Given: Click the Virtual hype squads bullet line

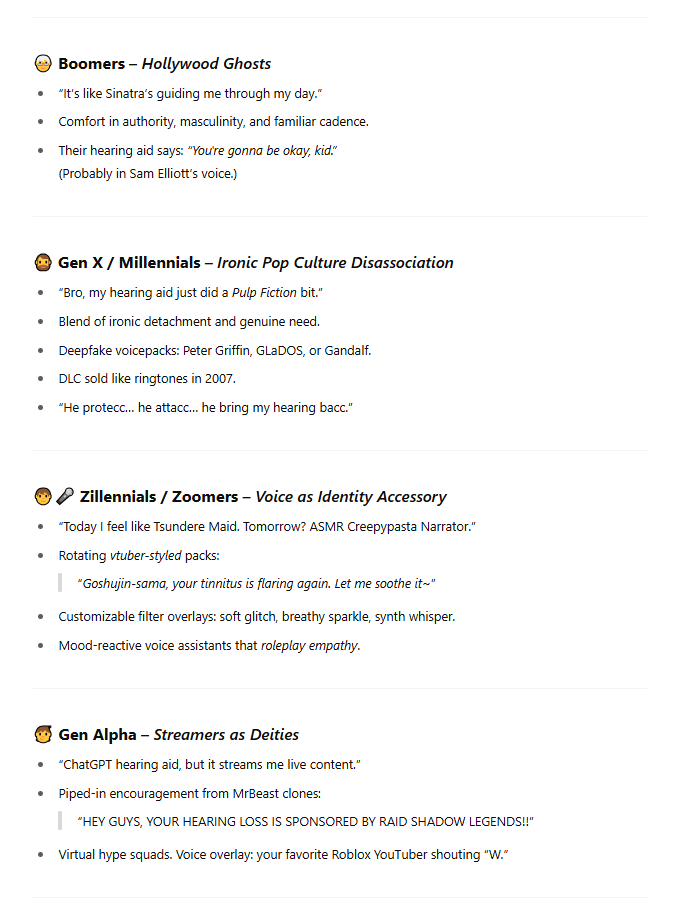Looking at the screenshot, I should [x=283, y=854].
